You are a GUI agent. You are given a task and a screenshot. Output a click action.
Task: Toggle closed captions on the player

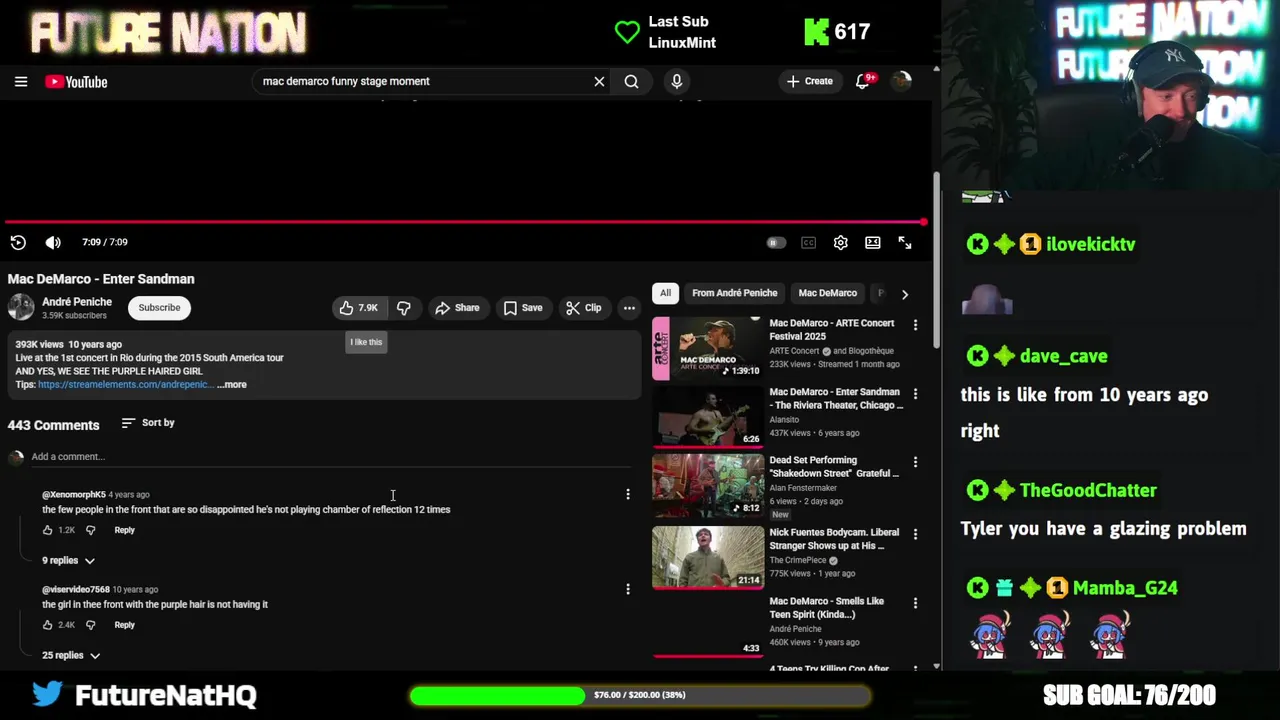[808, 243]
